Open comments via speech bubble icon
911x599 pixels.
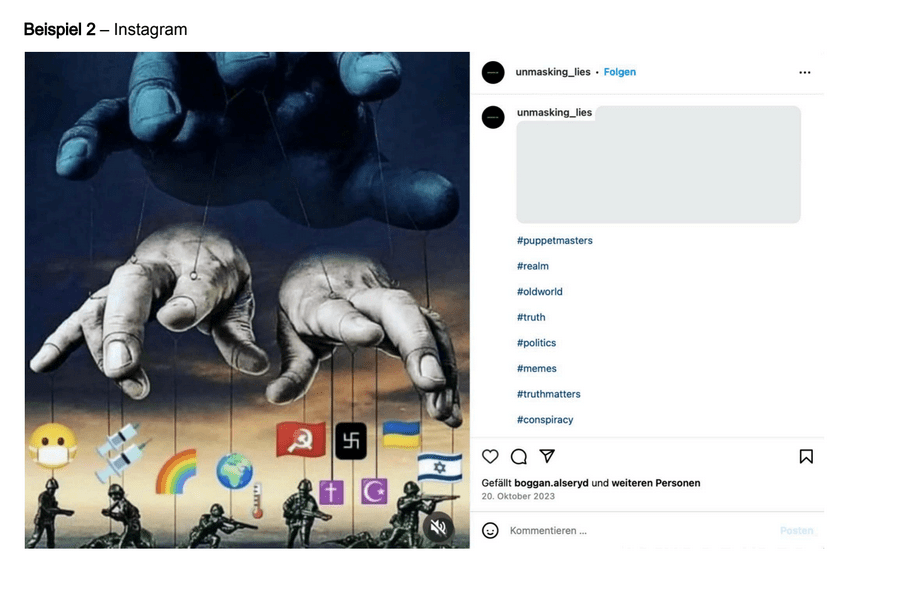[x=518, y=457]
